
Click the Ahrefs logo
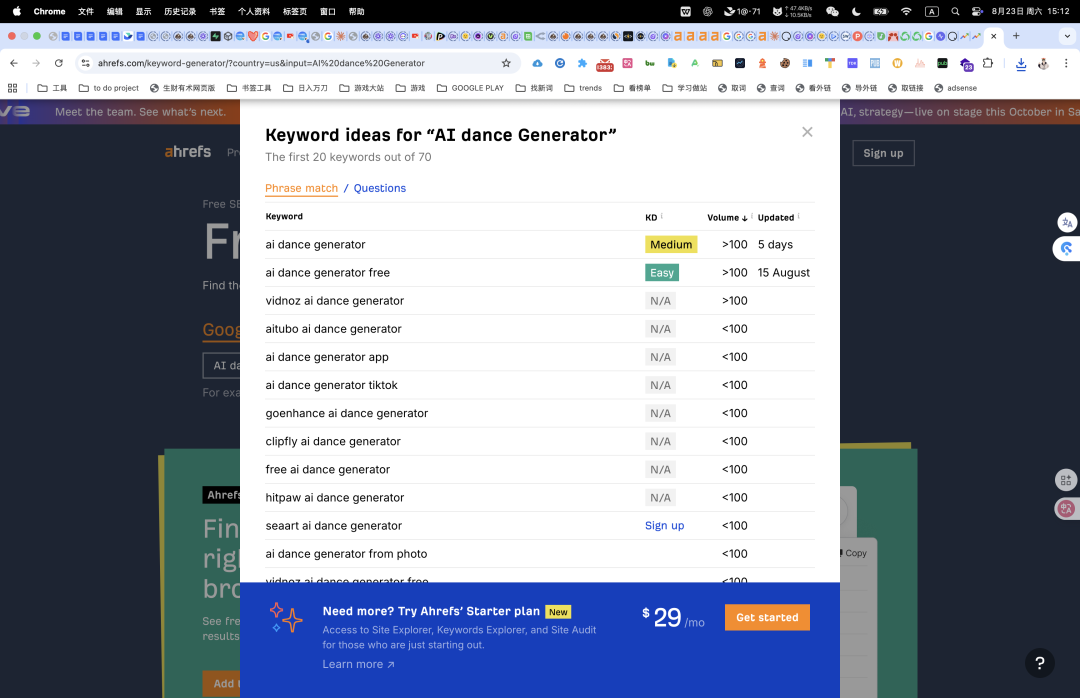pyautogui.click(x=187, y=152)
